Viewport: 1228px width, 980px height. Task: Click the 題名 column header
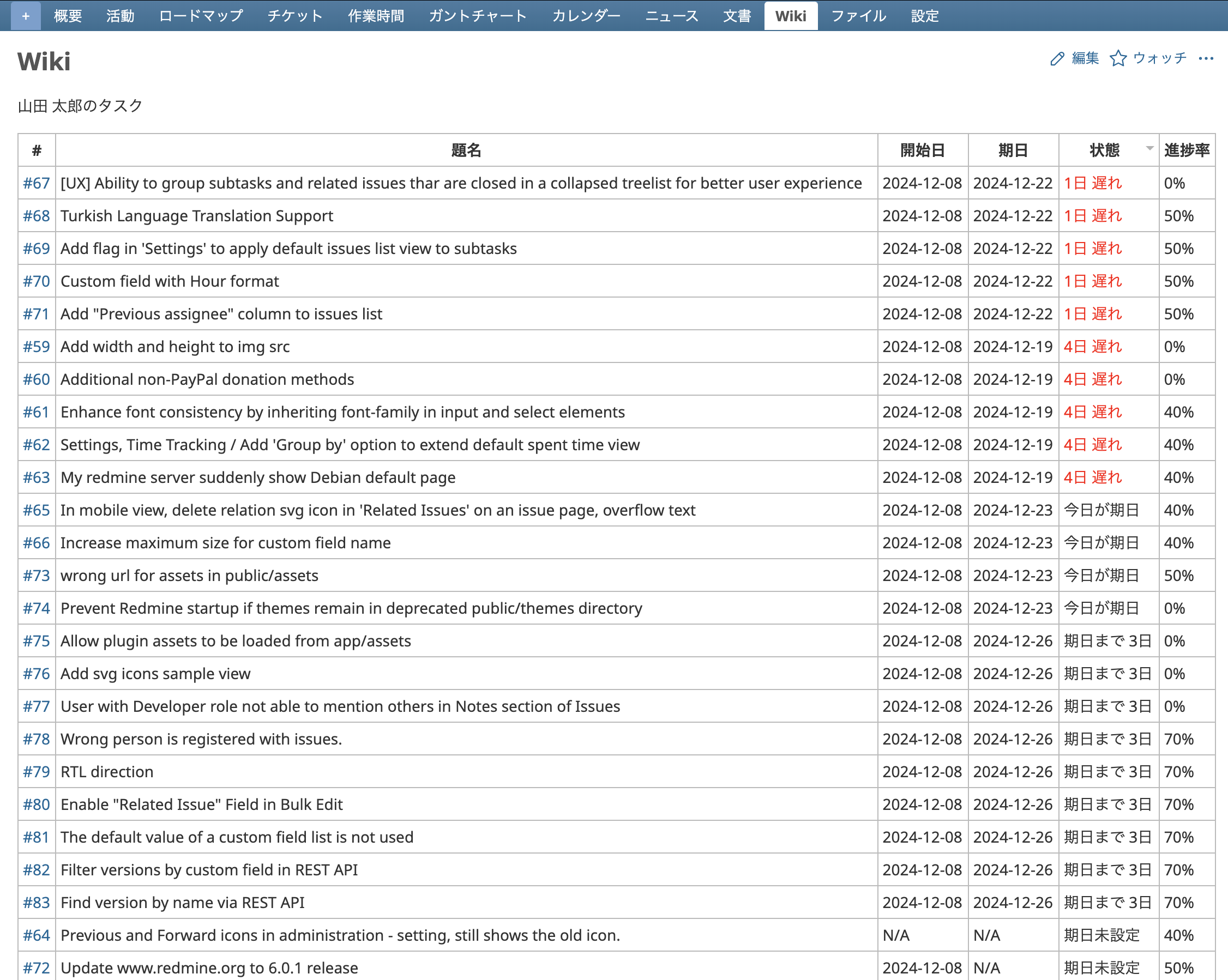(466, 150)
